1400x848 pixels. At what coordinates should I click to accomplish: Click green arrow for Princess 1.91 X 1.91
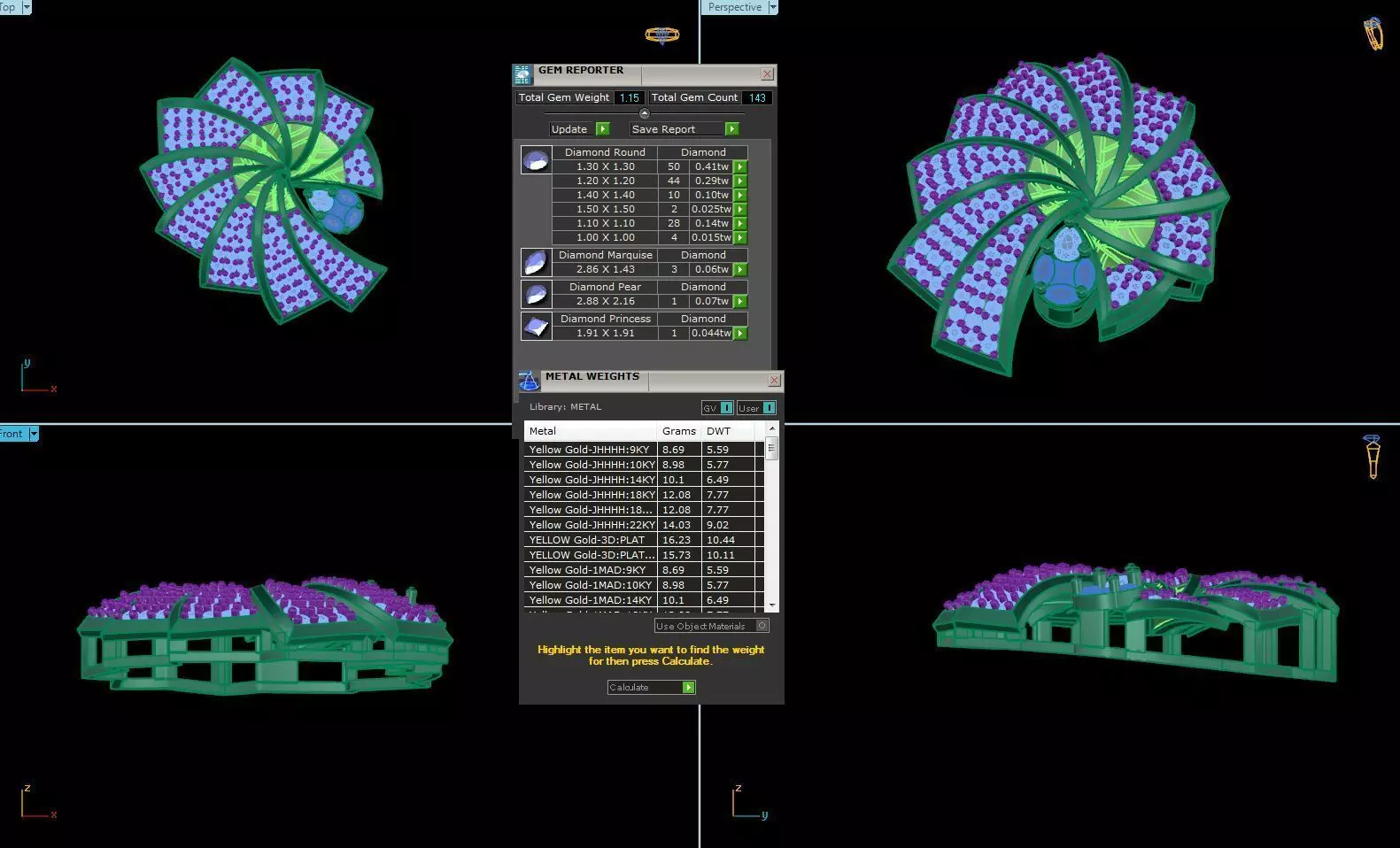click(x=740, y=333)
